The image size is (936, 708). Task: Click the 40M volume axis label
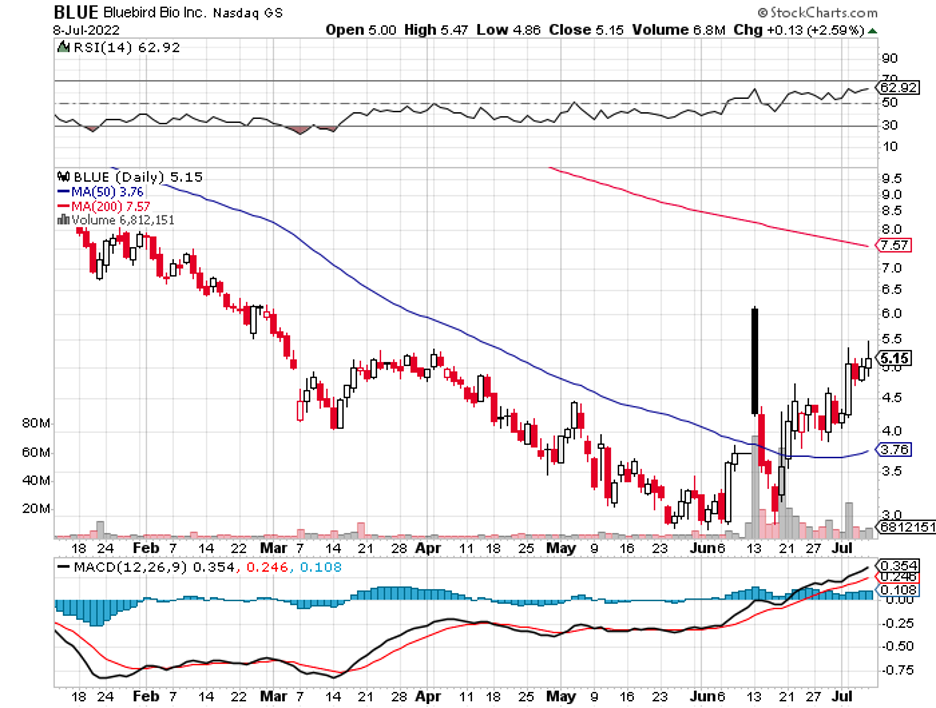pyautogui.click(x=36, y=480)
